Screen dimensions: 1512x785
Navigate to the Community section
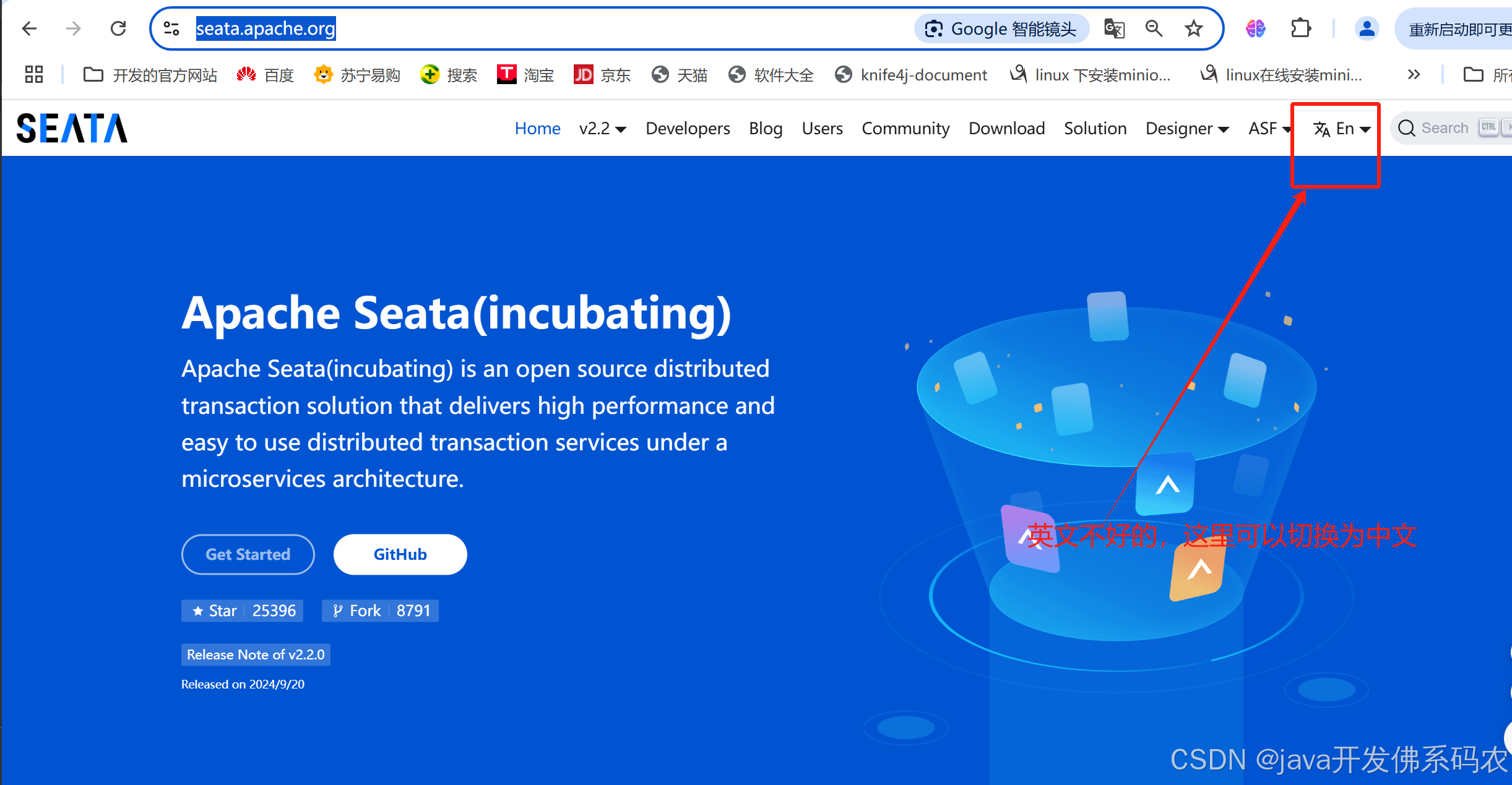coord(905,129)
